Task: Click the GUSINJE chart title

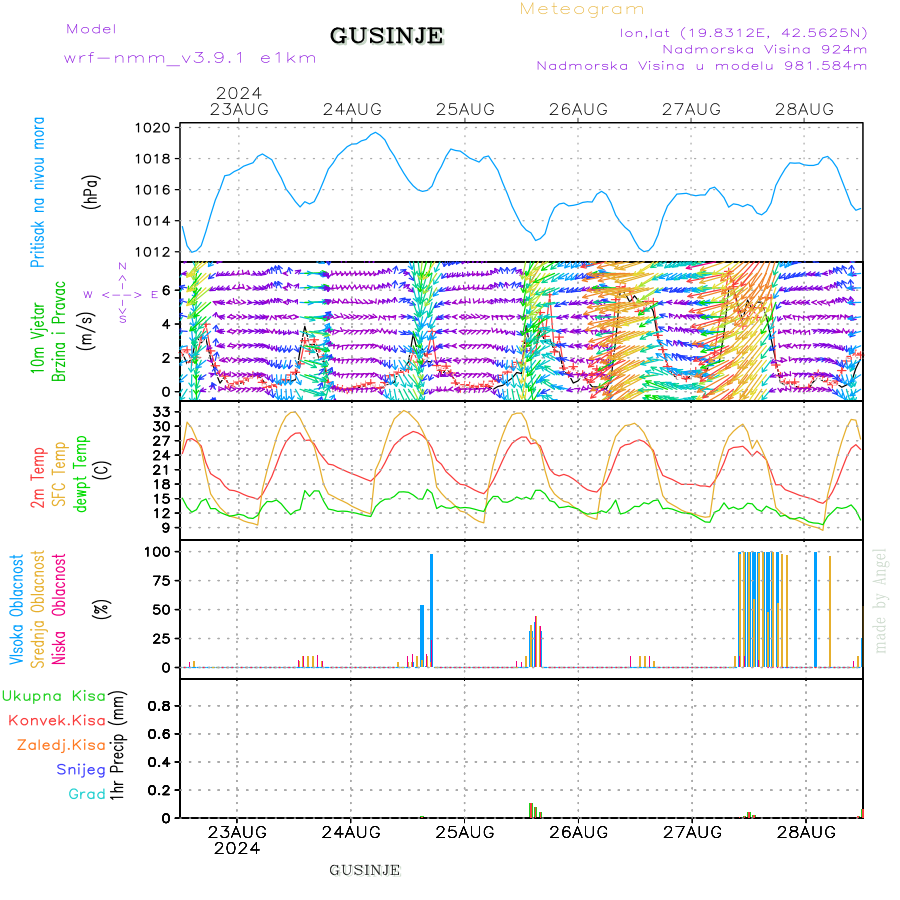Action: [386, 36]
